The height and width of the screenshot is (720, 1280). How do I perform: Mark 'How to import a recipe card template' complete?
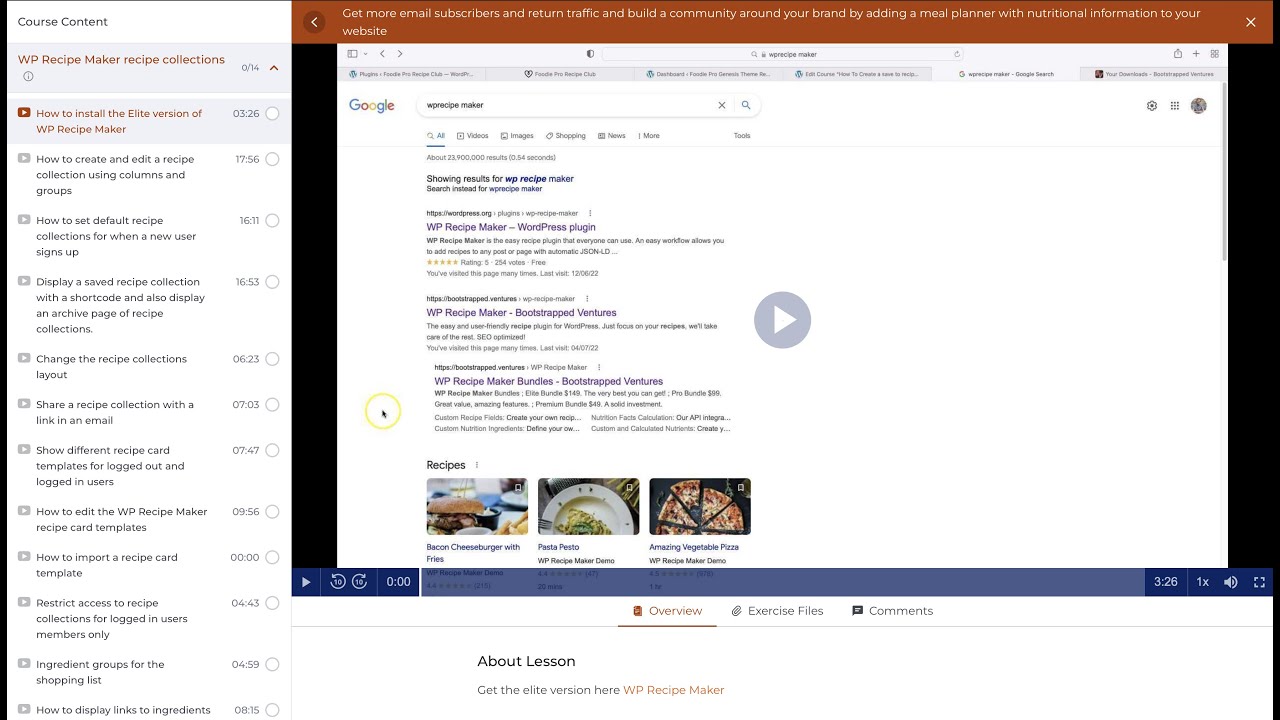point(272,558)
